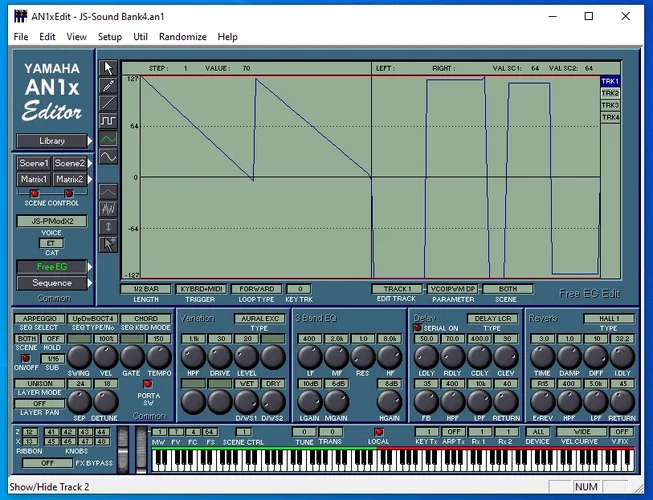Click the Matrix1 button
653x500 pixels.
pyautogui.click(x=34, y=179)
